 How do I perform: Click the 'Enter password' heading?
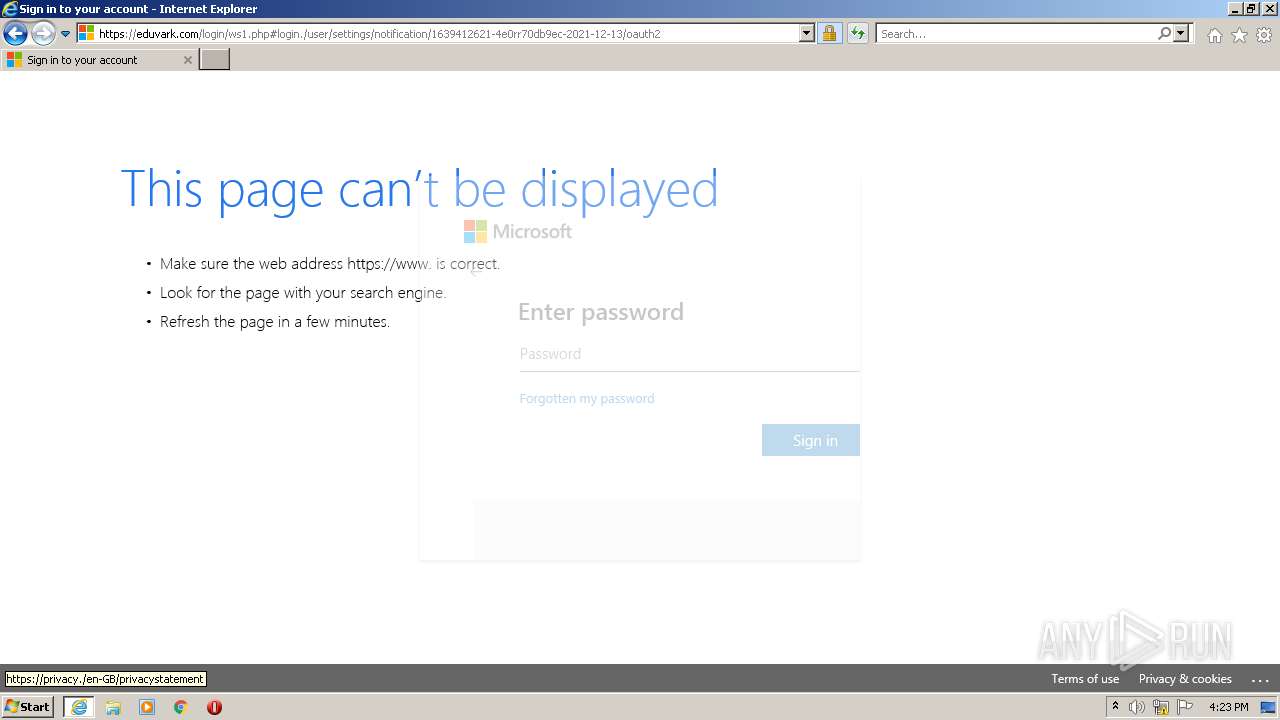[x=601, y=312]
